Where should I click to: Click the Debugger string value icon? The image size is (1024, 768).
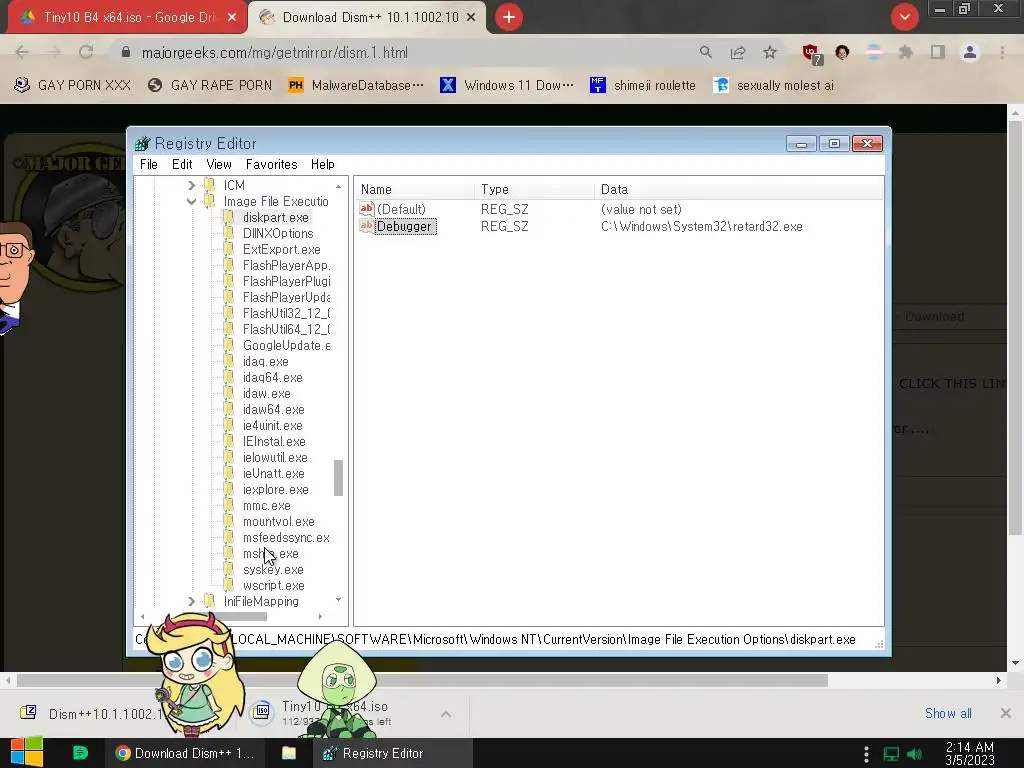366,226
